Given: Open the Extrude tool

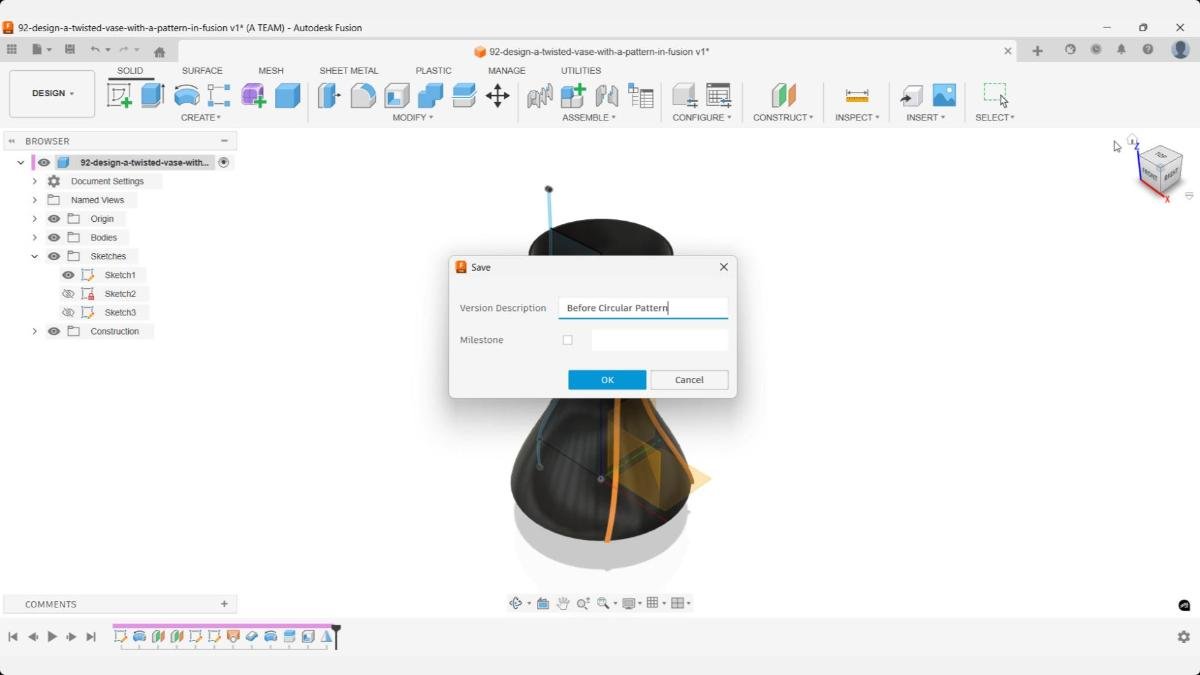Looking at the screenshot, I should (x=151, y=95).
